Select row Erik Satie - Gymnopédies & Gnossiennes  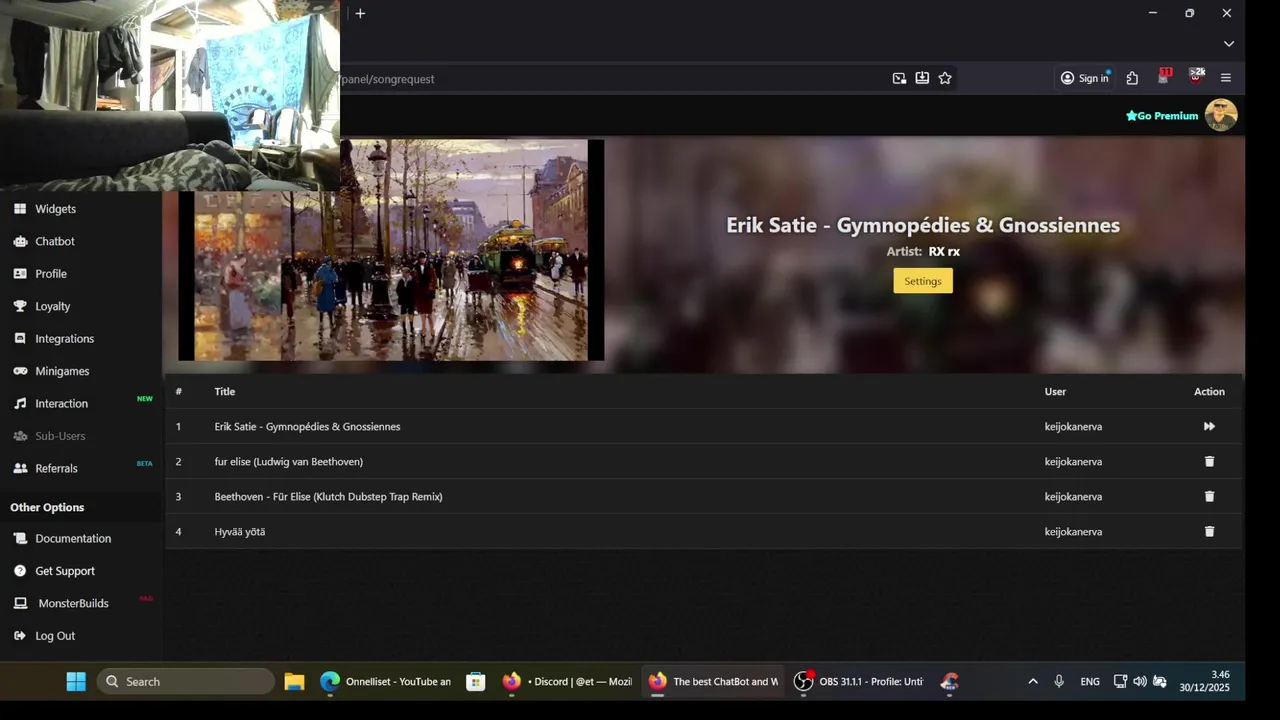pos(704,426)
